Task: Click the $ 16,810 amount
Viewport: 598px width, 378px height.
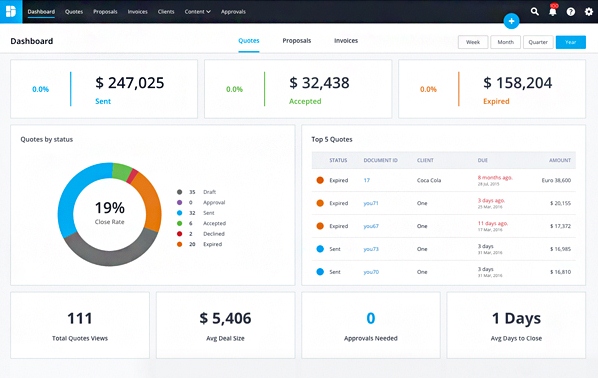Action: [x=560, y=272]
